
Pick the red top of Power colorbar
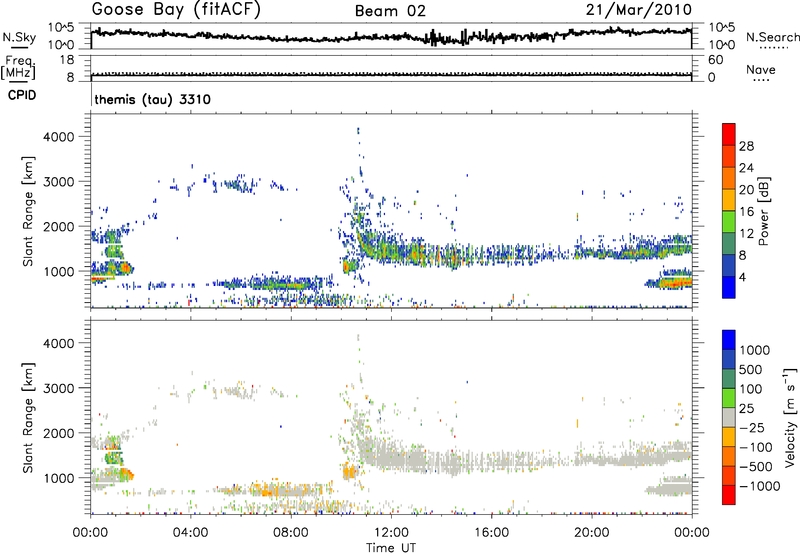(x=729, y=134)
